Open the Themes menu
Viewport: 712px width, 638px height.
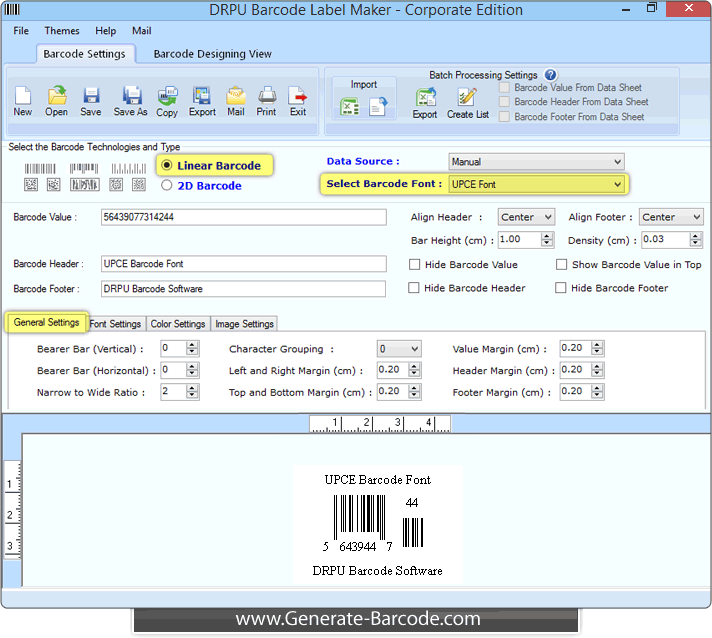[62, 31]
